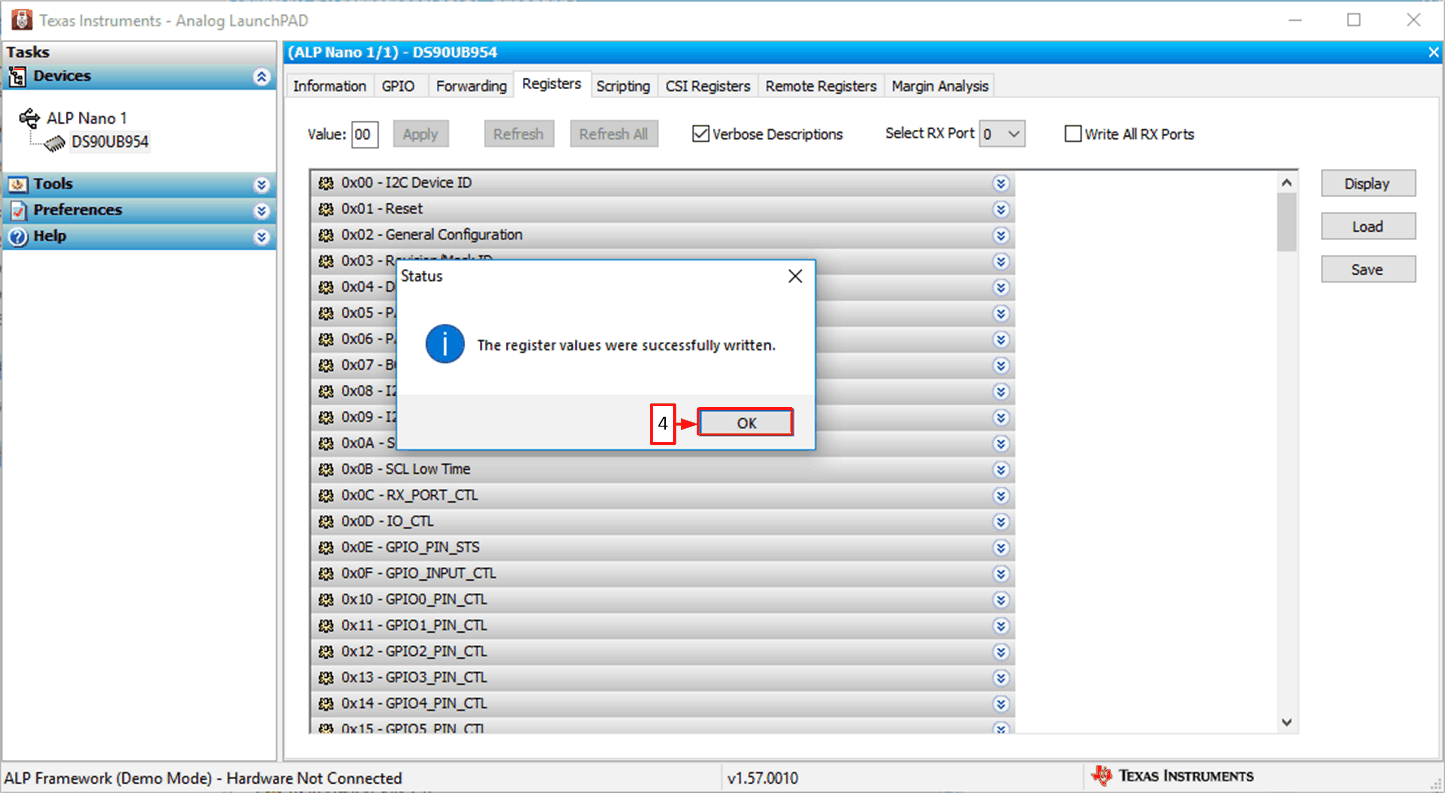Click the Tools section icon
The image size is (1445, 793).
tap(17, 183)
